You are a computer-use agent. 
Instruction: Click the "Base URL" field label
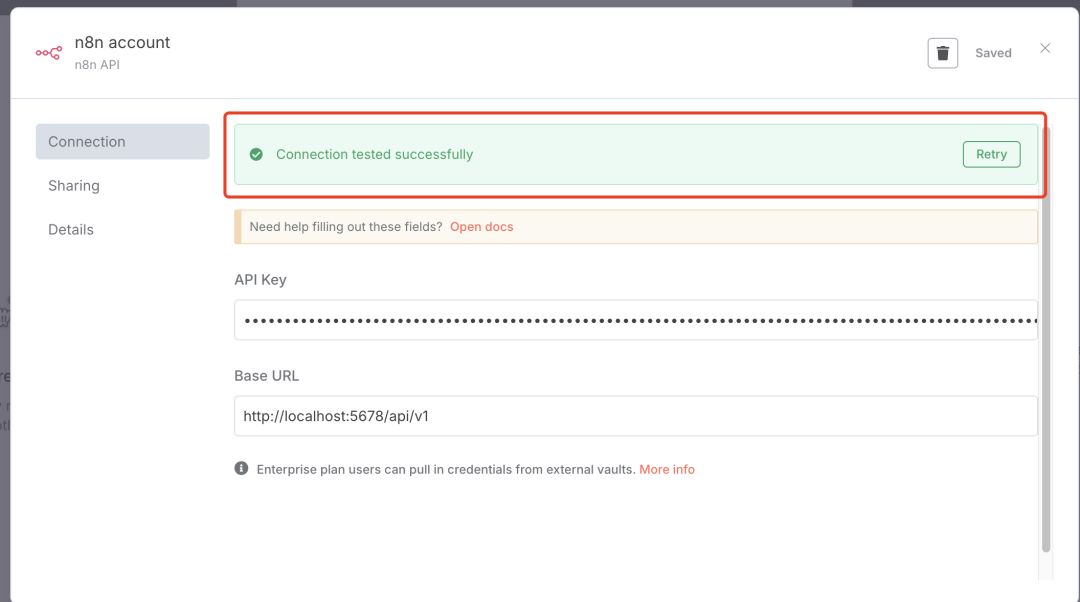(266, 376)
